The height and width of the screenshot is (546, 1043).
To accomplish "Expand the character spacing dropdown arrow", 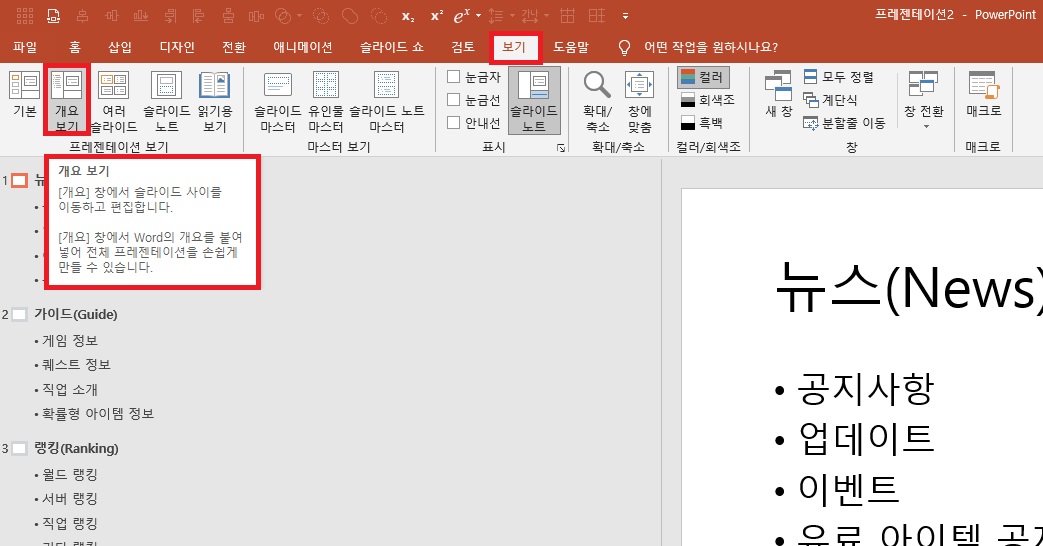I will [546, 16].
